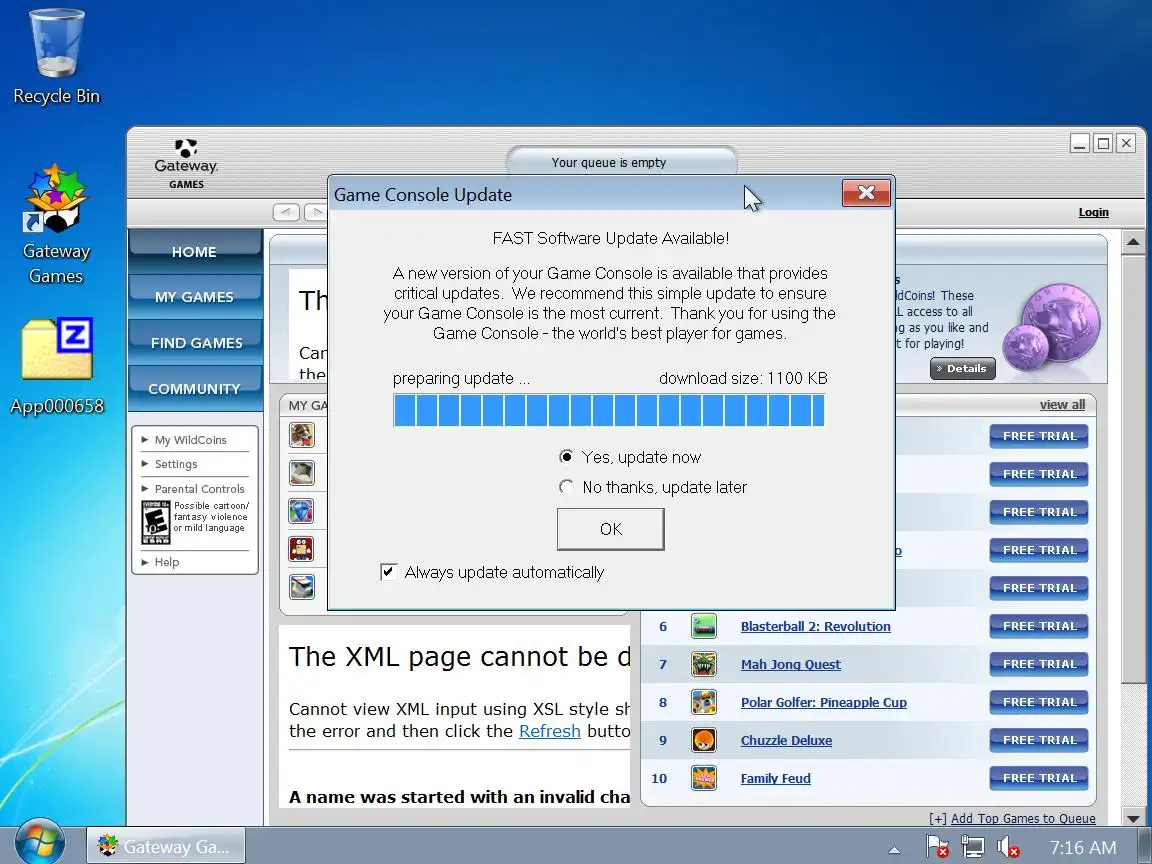Viewport: 1152px width, 864px height.
Task: Expand My WildCoins in sidebar
Action: (190, 440)
